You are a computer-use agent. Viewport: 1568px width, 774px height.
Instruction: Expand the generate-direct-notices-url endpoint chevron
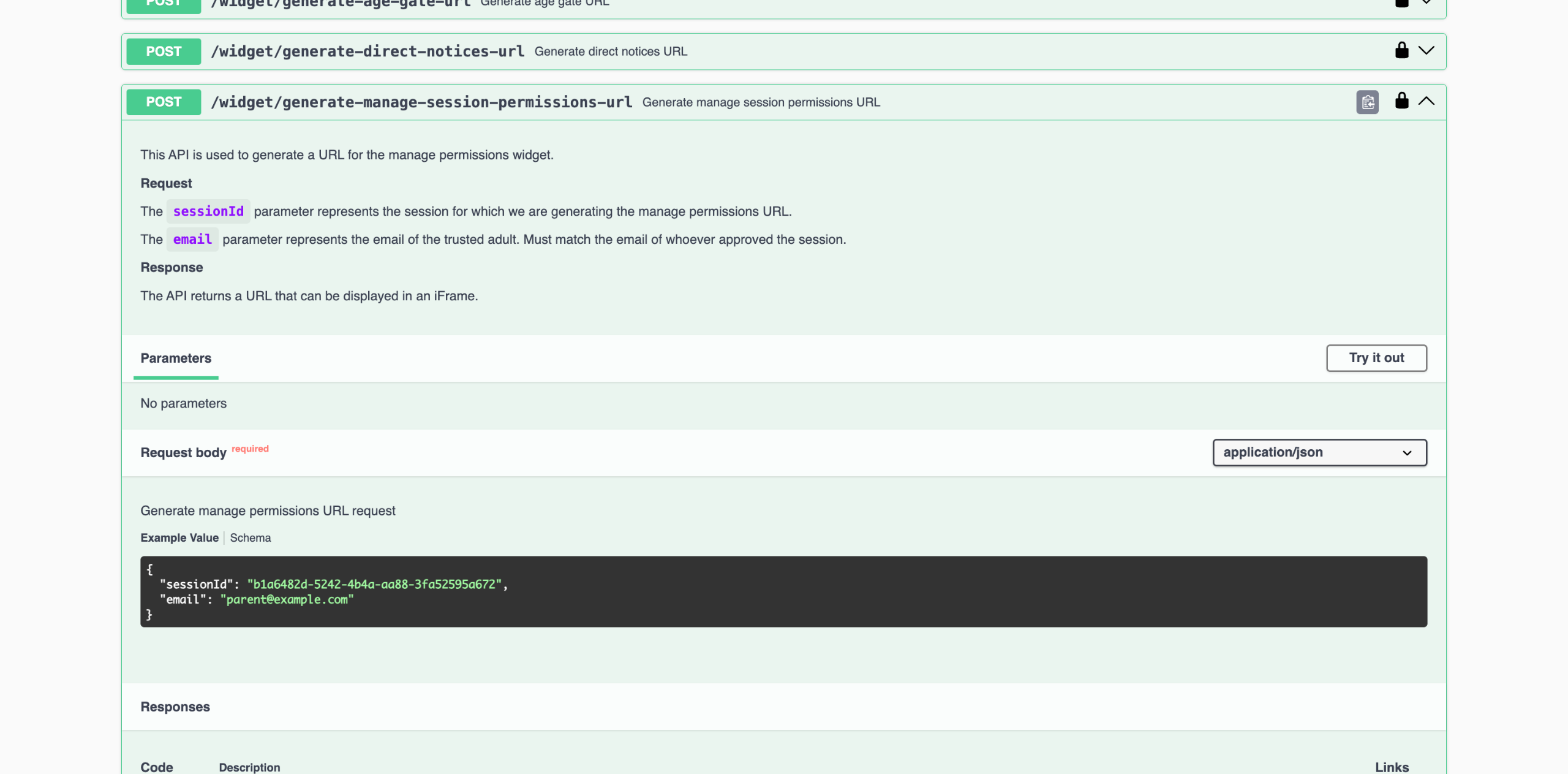(x=1426, y=50)
